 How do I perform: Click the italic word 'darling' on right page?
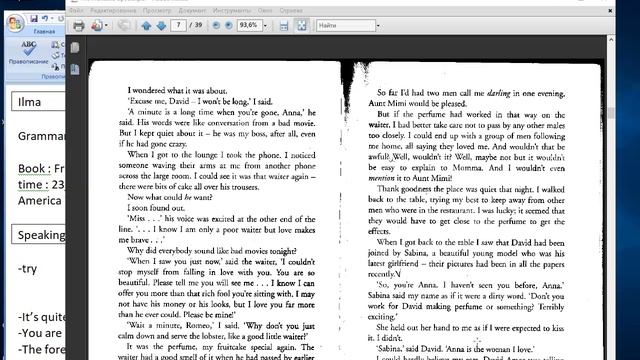pos(498,93)
